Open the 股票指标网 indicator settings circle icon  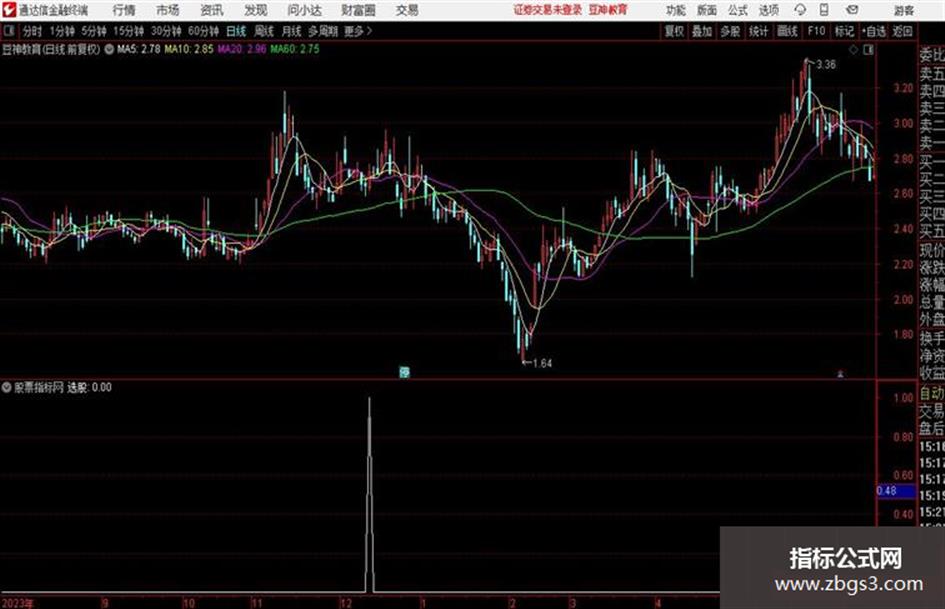coord(7,387)
